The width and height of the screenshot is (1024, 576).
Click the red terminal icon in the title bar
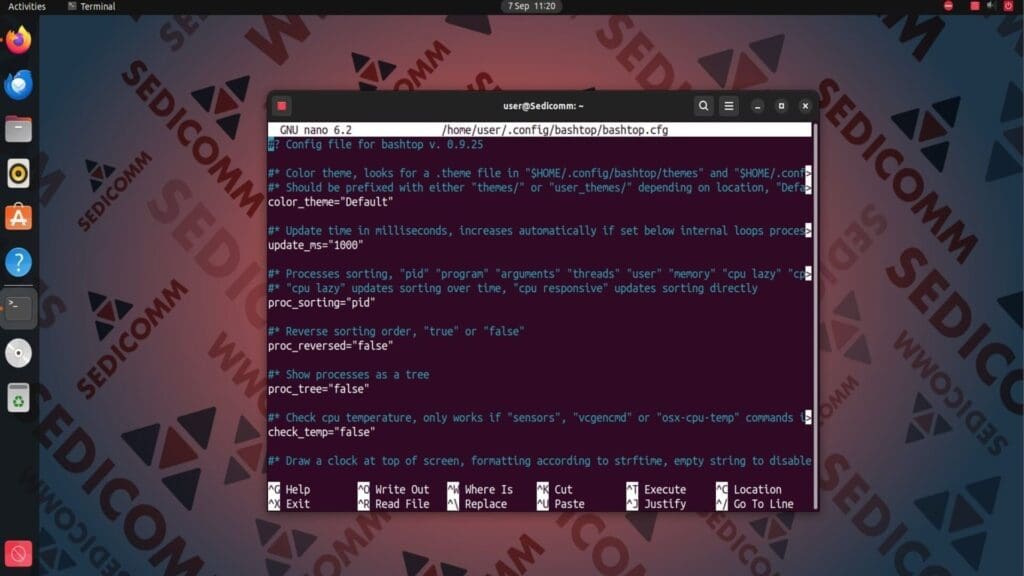coord(284,105)
